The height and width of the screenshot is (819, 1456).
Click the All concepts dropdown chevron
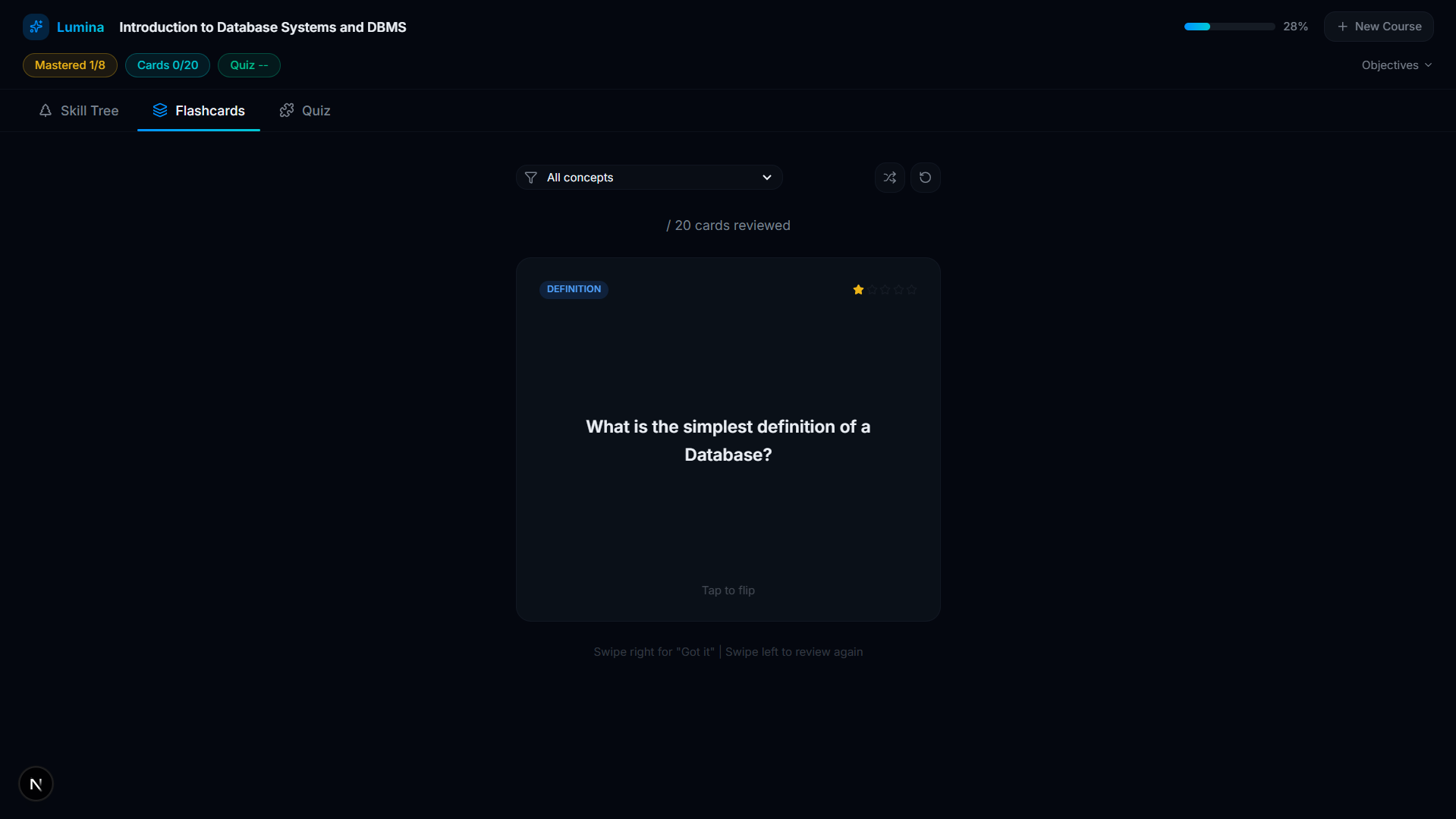(767, 178)
